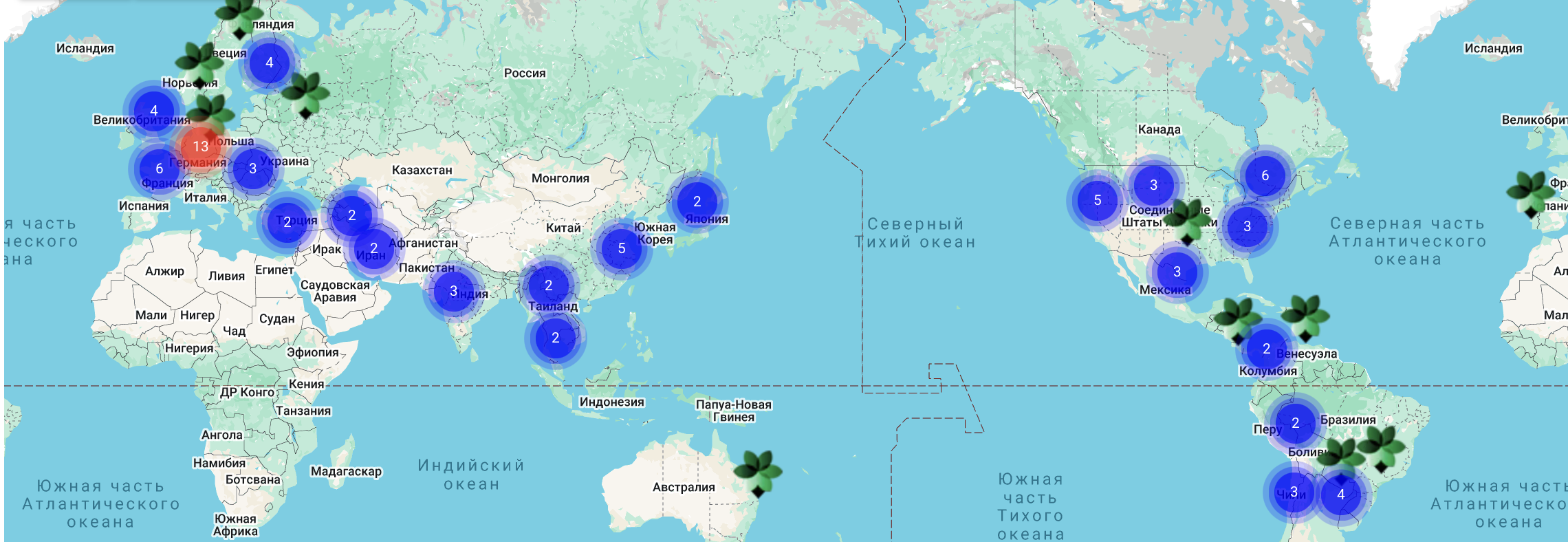Open the 4 cluster over Great Britain
The width and height of the screenshot is (1568, 542).
pyautogui.click(x=154, y=111)
